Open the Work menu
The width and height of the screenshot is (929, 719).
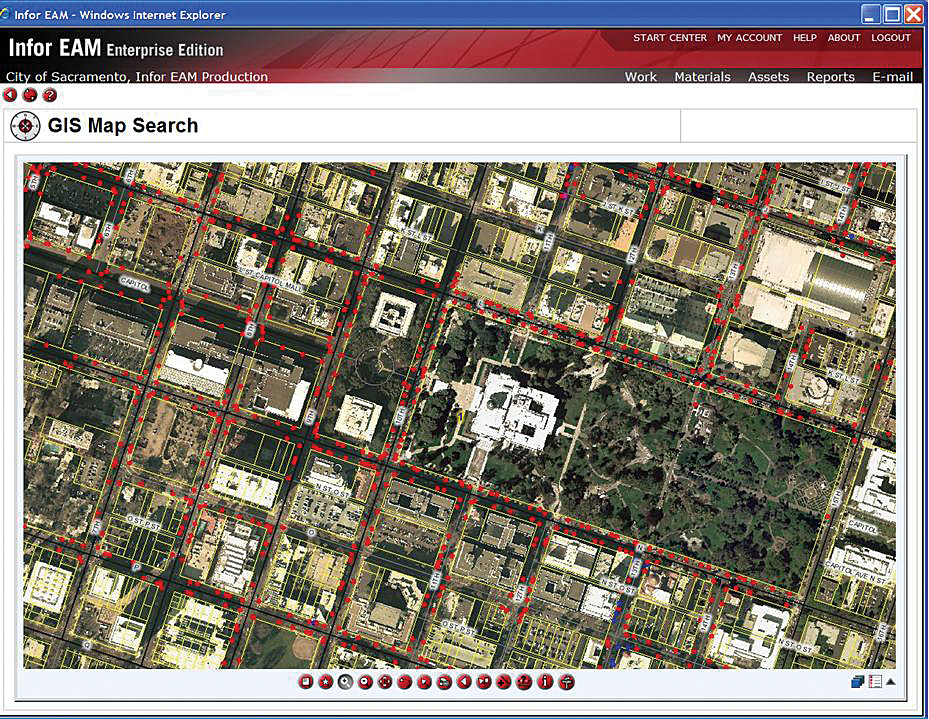point(640,76)
